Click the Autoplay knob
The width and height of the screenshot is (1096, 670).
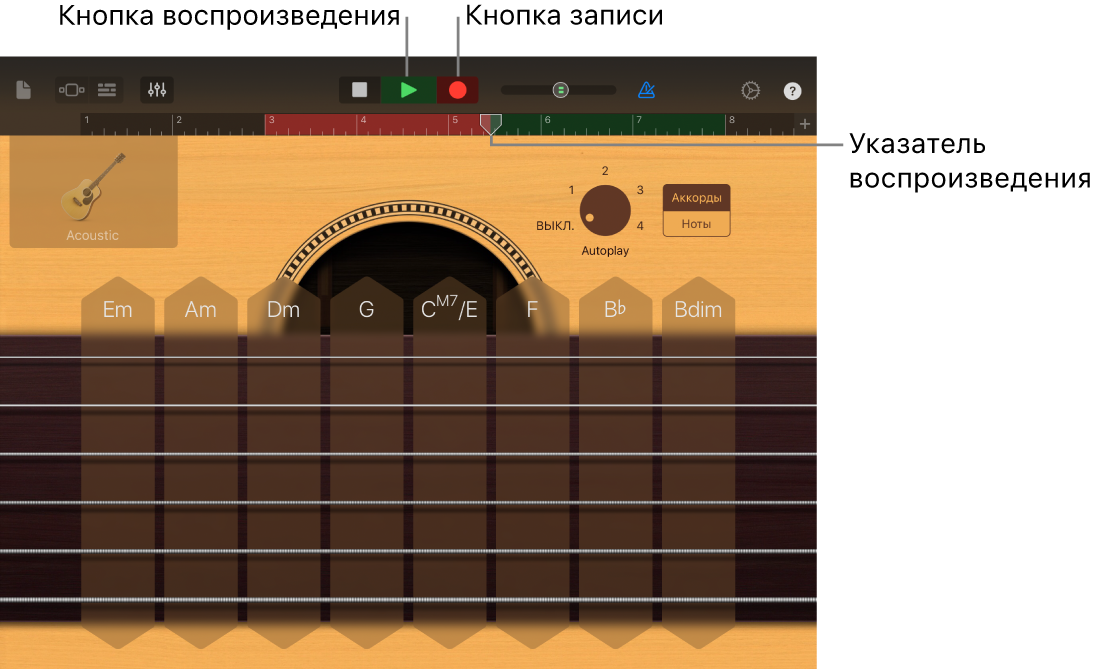(x=605, y=210)
